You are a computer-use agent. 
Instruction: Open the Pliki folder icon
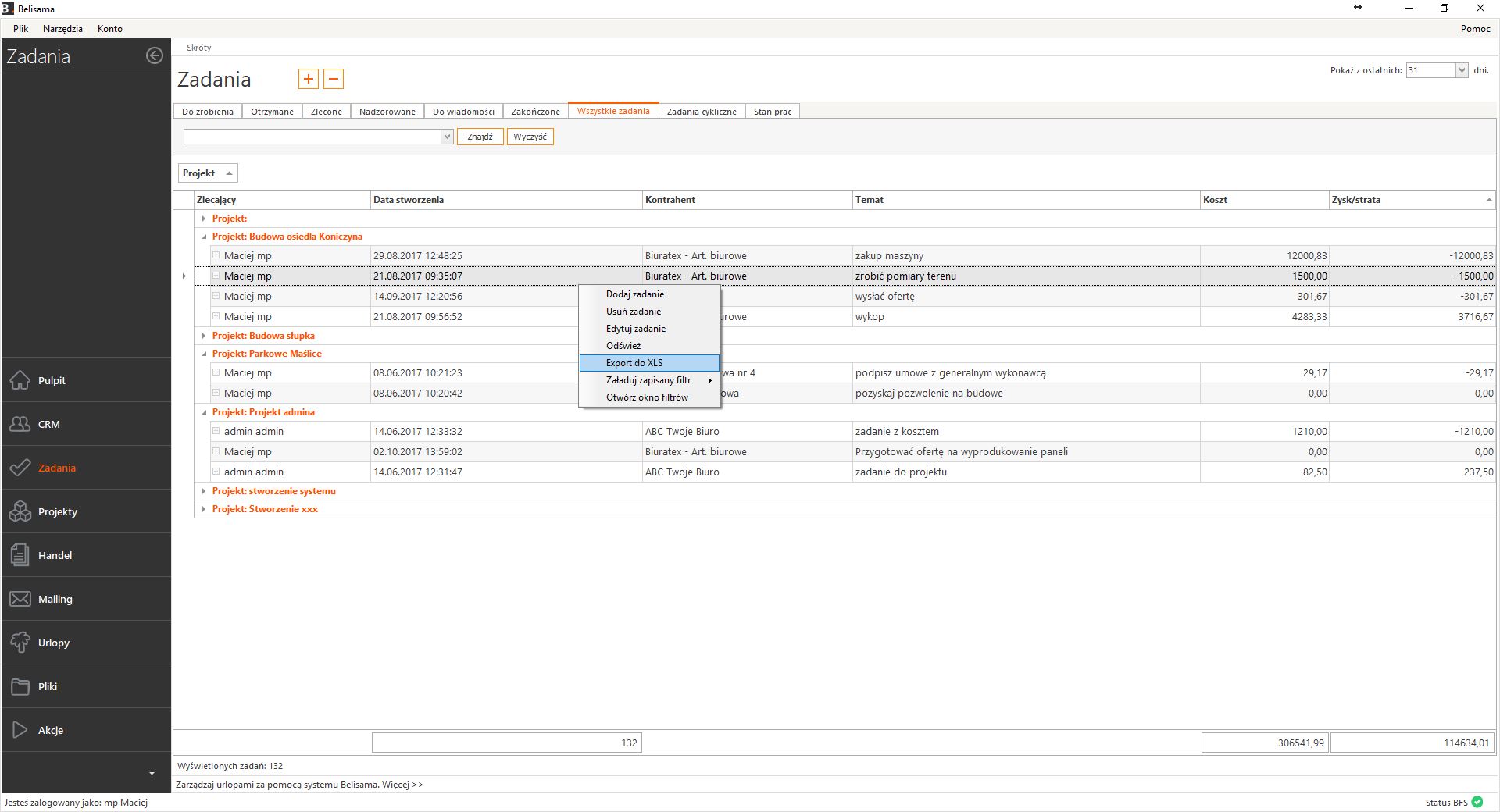point(20,686)
